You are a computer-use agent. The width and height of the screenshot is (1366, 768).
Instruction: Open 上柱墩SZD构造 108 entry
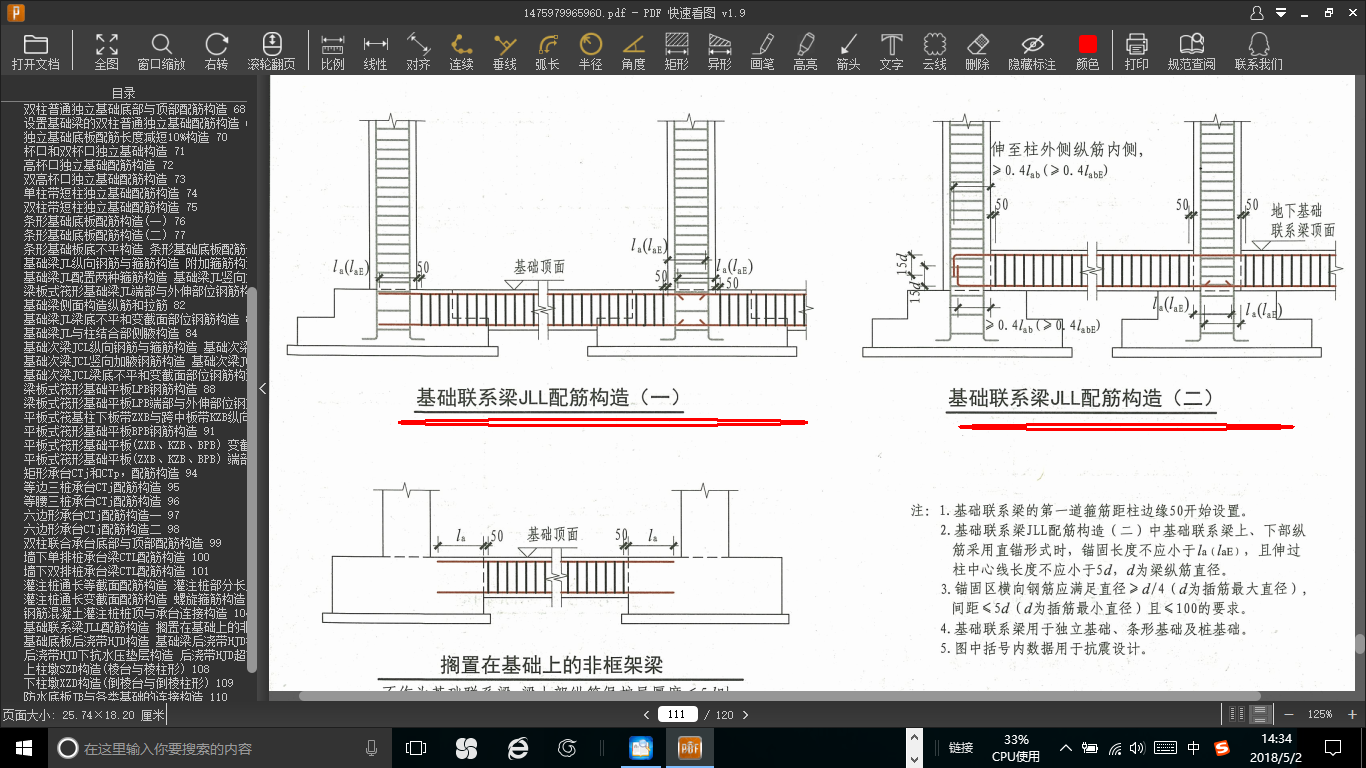tap(117, 669)
